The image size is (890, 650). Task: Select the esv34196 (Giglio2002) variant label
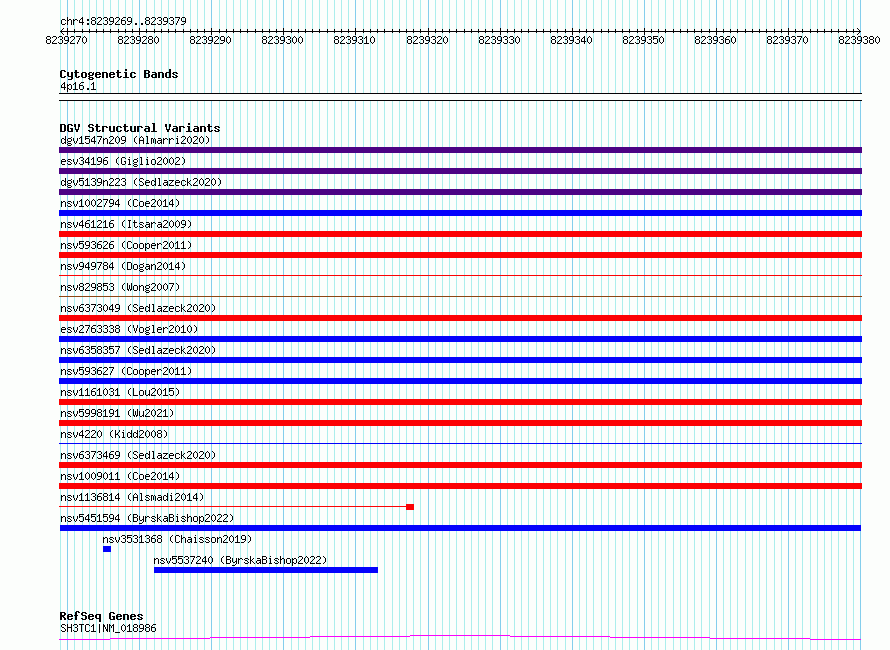123,161
